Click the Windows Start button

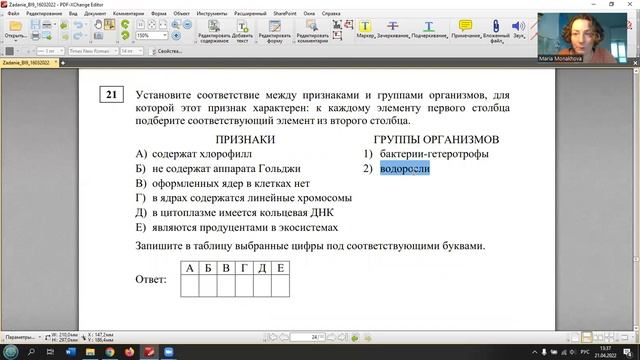click(10, 352)
